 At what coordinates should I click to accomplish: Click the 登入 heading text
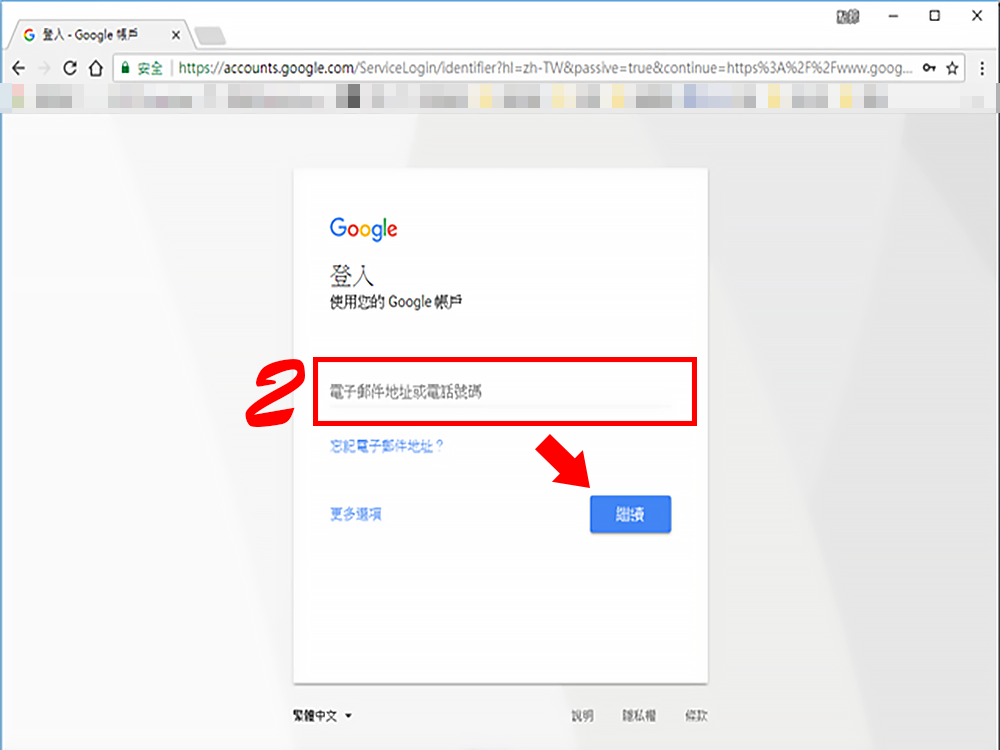[351, 276]
